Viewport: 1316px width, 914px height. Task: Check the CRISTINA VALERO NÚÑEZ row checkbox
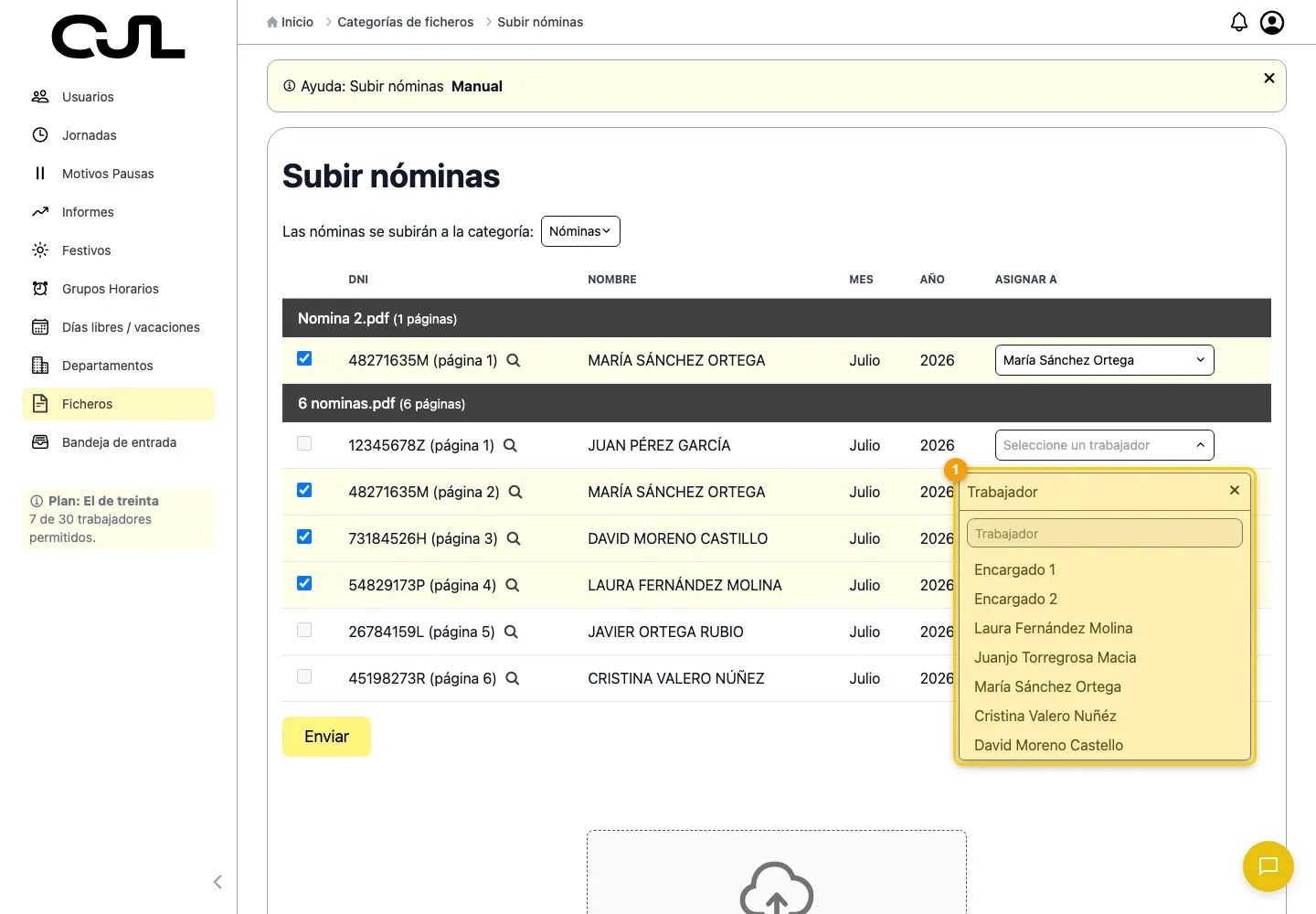[x=304, y=676]
